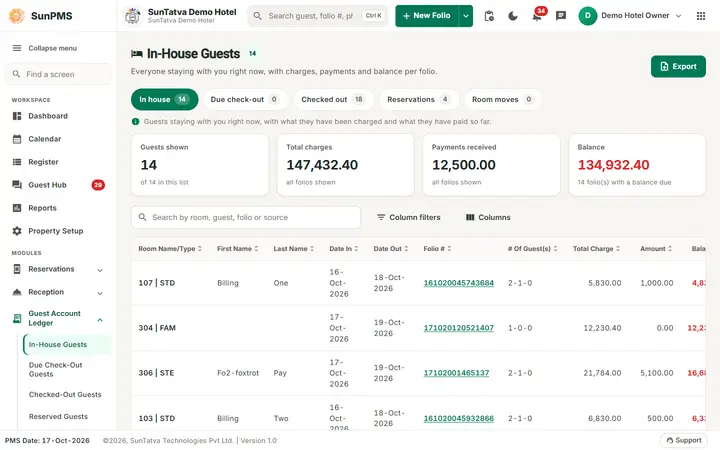Switch to Due check-out tab

click(245, 99)
